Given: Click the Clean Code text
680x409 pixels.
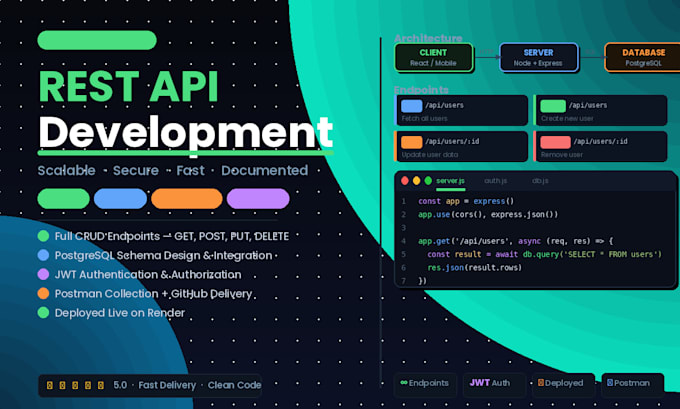Looking at the screenshot, I should coord(234,385).
